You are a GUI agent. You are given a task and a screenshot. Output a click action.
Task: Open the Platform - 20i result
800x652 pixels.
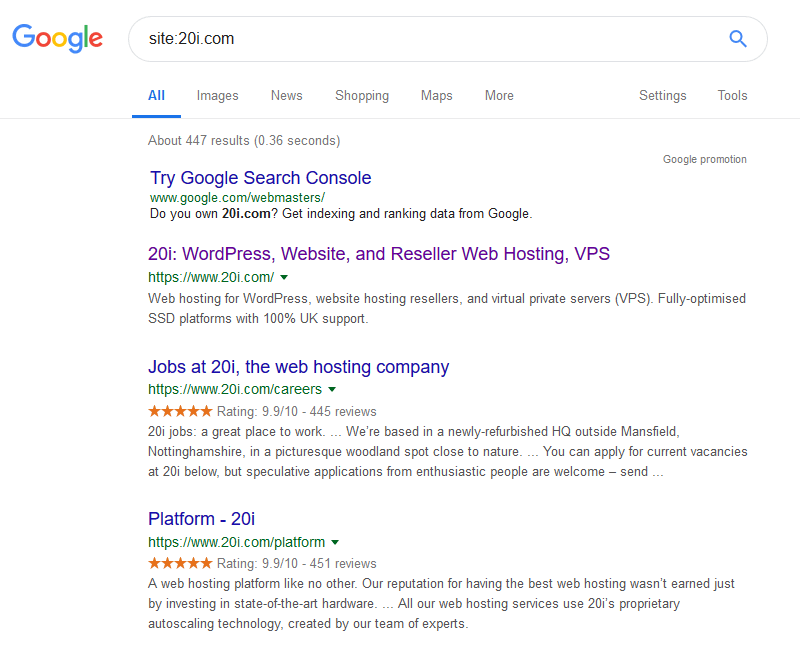(201, 519)
